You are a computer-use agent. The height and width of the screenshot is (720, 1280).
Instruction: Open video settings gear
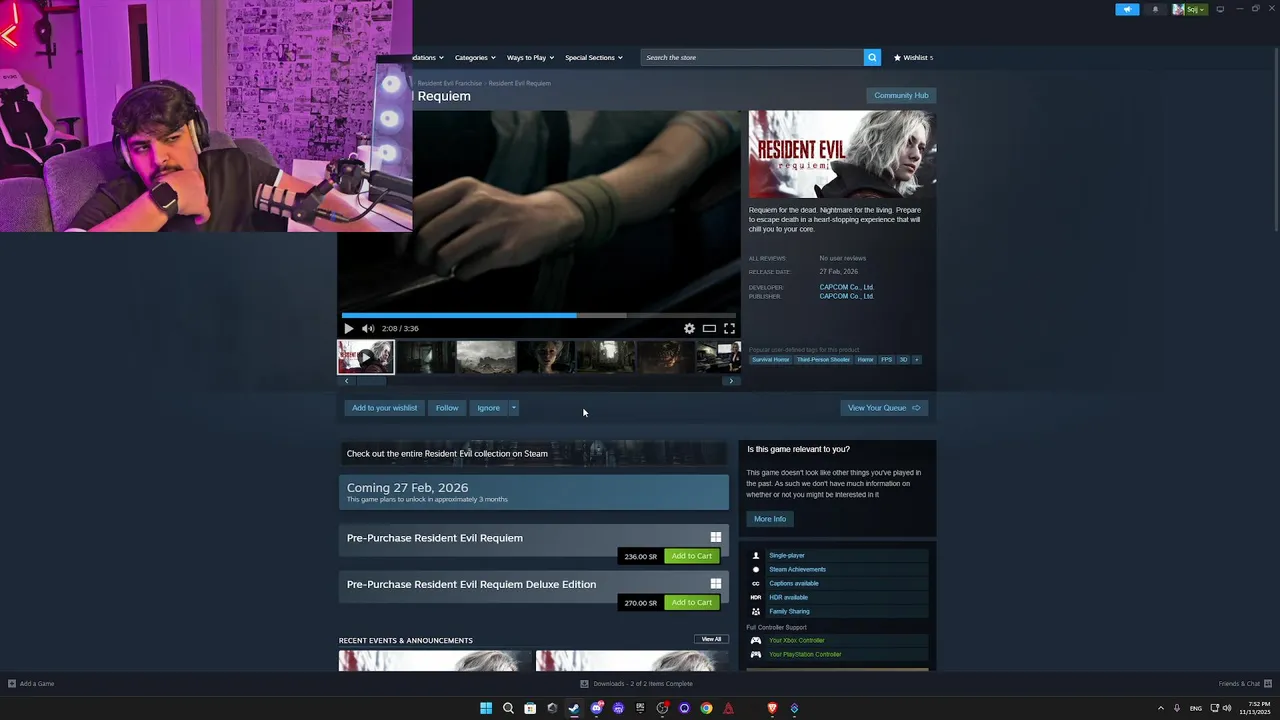click(689, 328)
